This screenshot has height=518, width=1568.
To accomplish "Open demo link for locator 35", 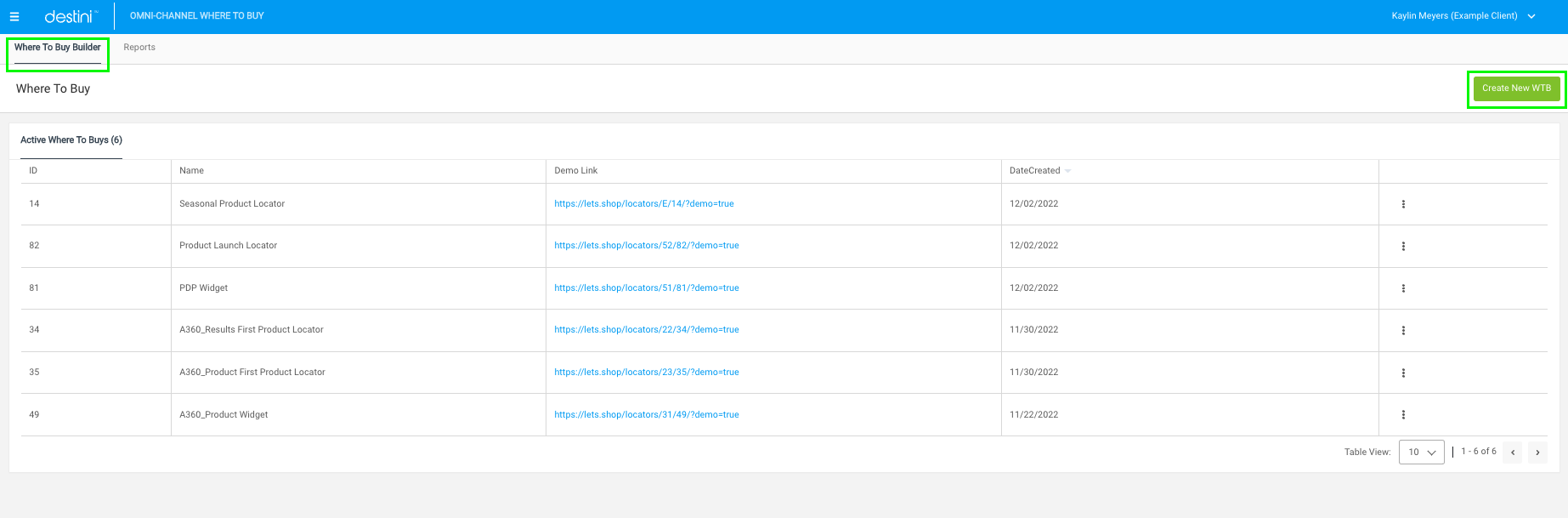I will [647, 373].
